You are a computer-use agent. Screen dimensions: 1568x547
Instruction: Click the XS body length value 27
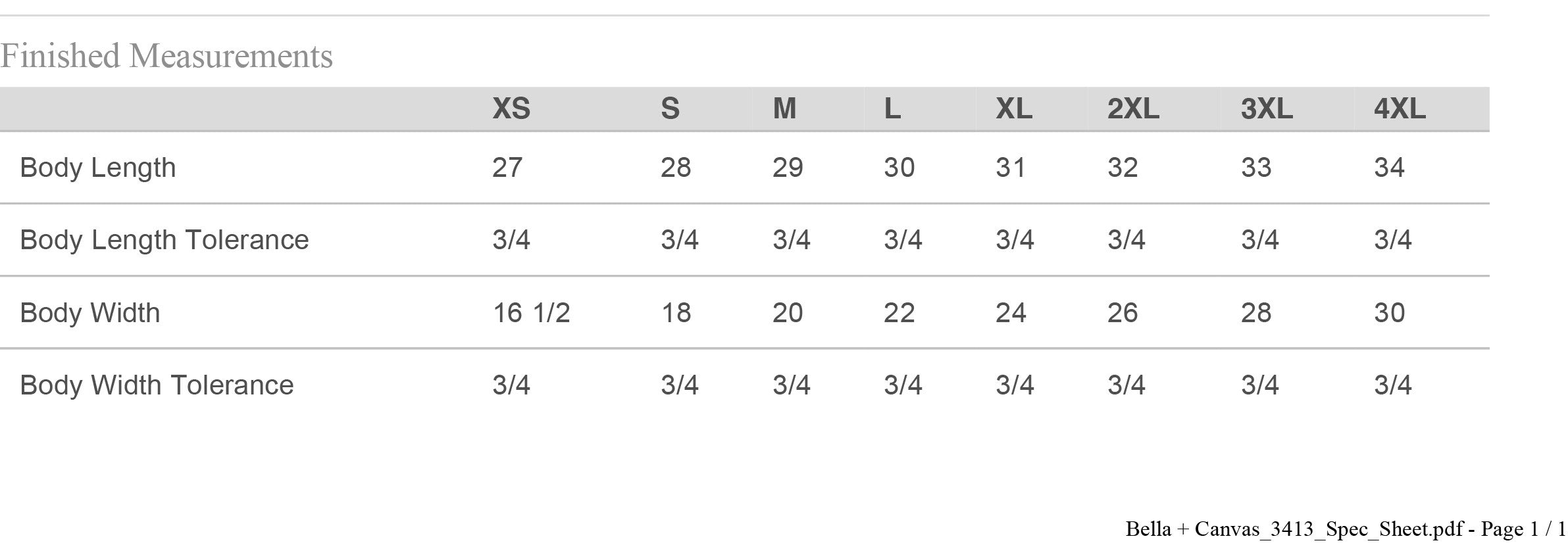click(507, 168)
